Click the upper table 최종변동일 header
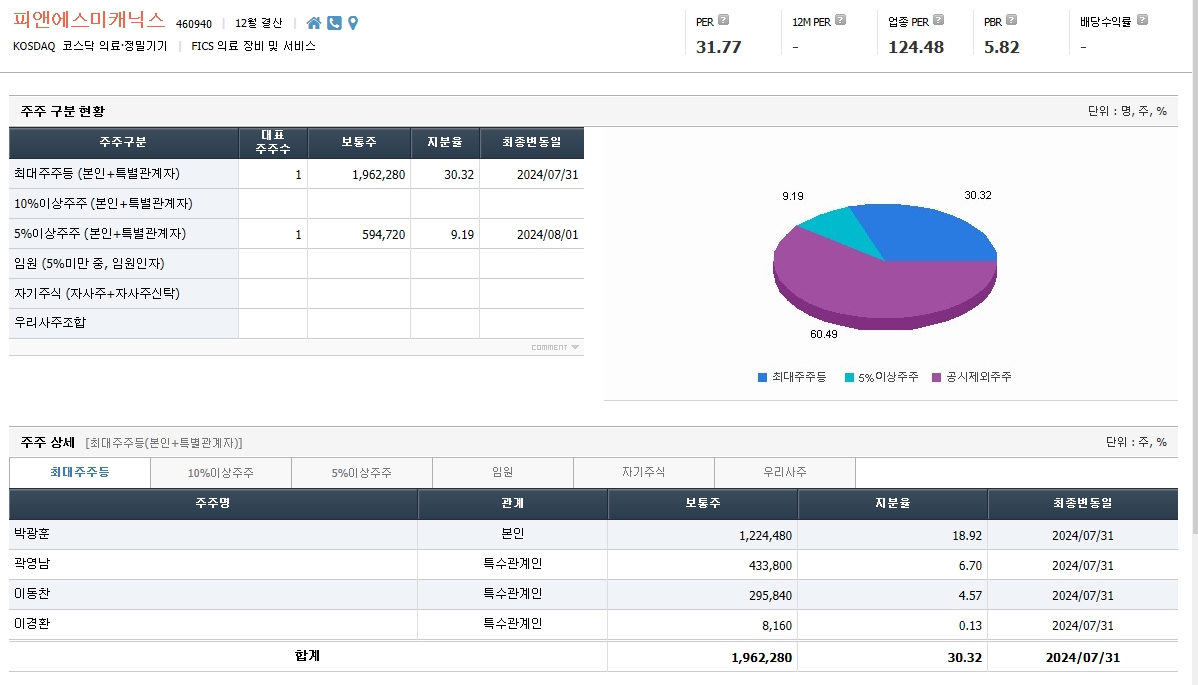The width and height of the screenshot is (1198, 685). [x=532, y=143]
